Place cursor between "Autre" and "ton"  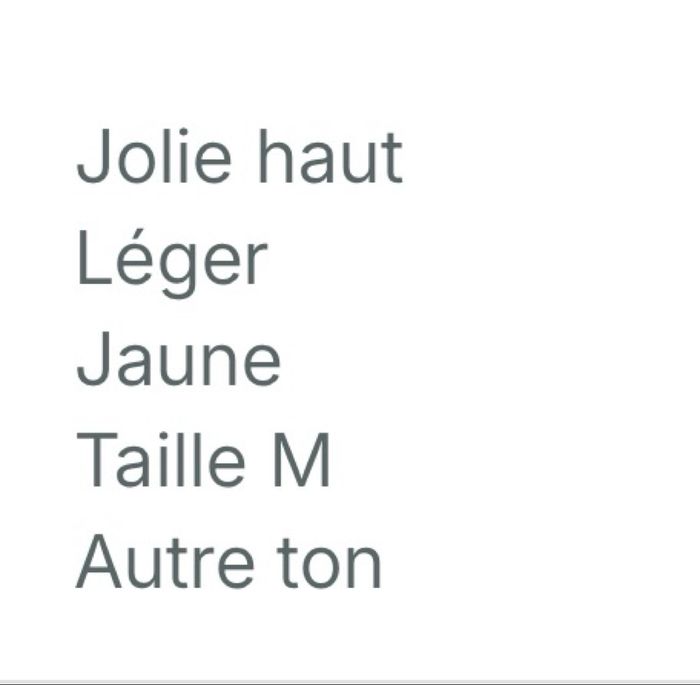266,562
